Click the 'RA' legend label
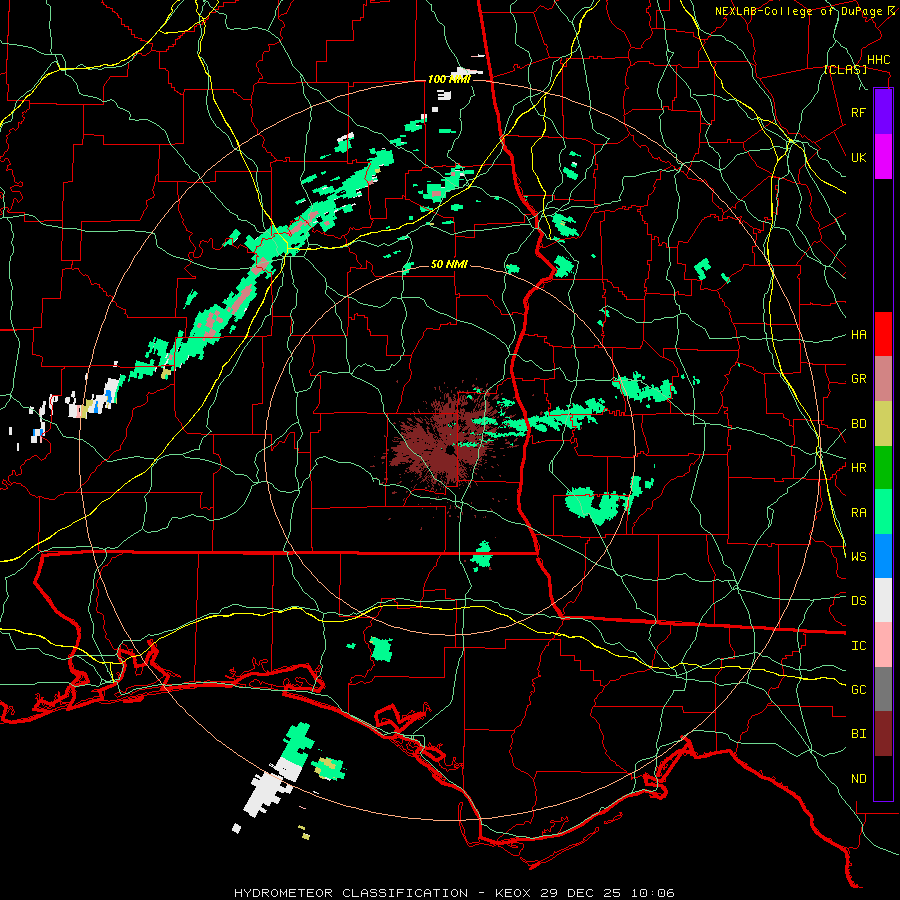Viewport: 900px width, 900px height. pyautogui.click(x=859, y=513)
